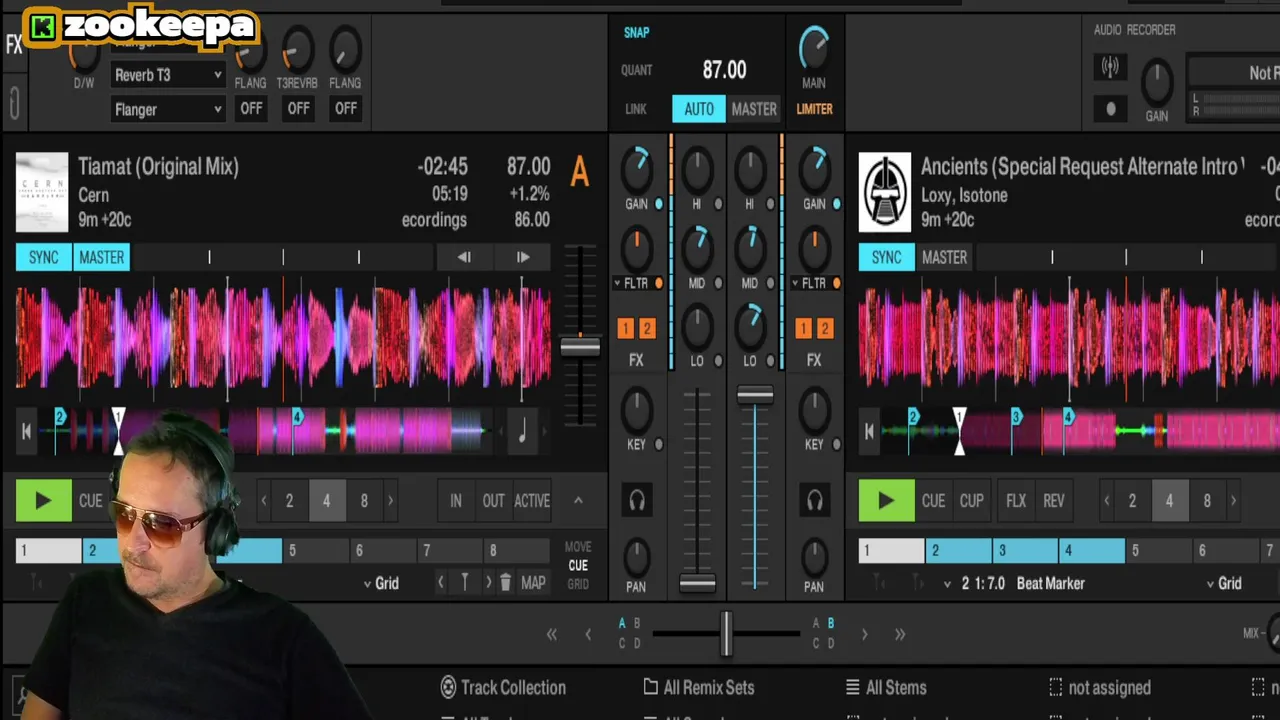Set loop IN point on Deck A

(x=456, y=501)
